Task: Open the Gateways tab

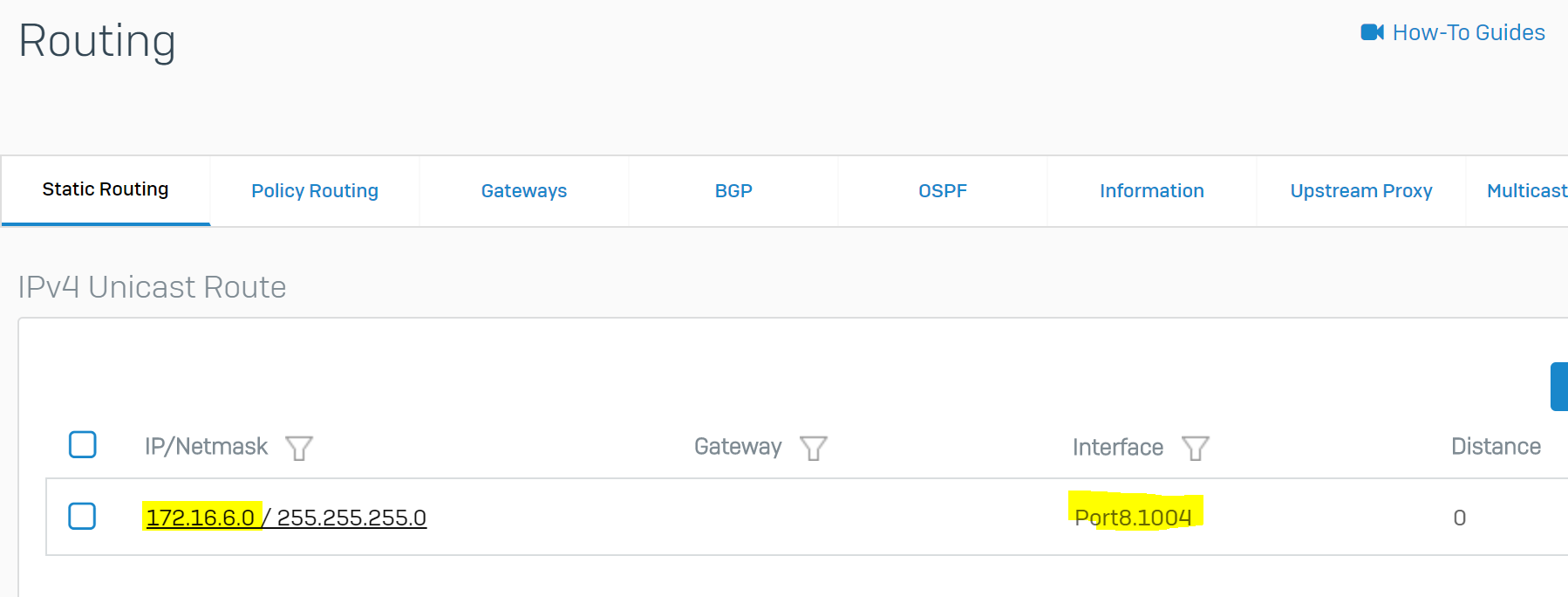Action: (x=524, y=191)
